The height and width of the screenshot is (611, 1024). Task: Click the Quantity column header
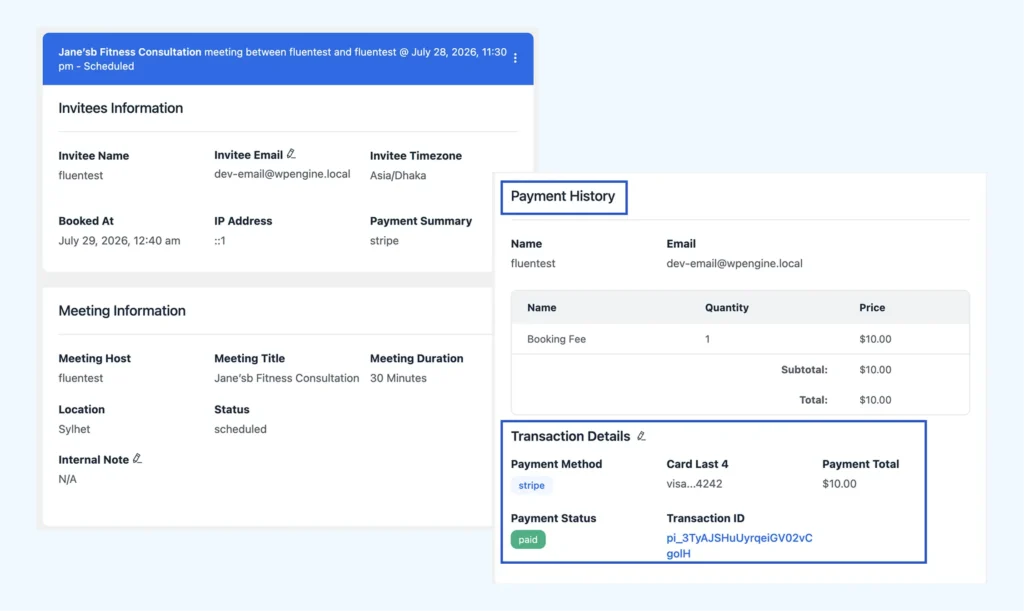click(726, 307)
